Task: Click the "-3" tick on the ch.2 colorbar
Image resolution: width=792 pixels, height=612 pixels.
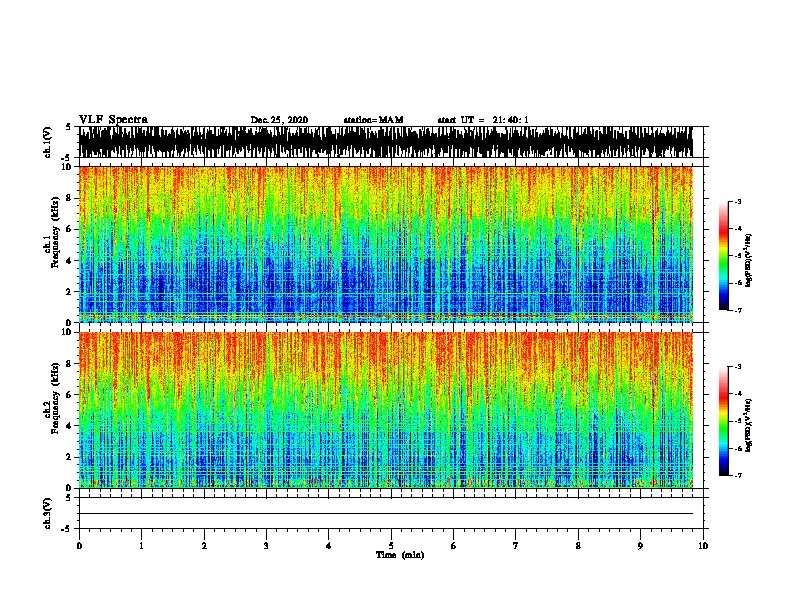Action: point(738,367)
